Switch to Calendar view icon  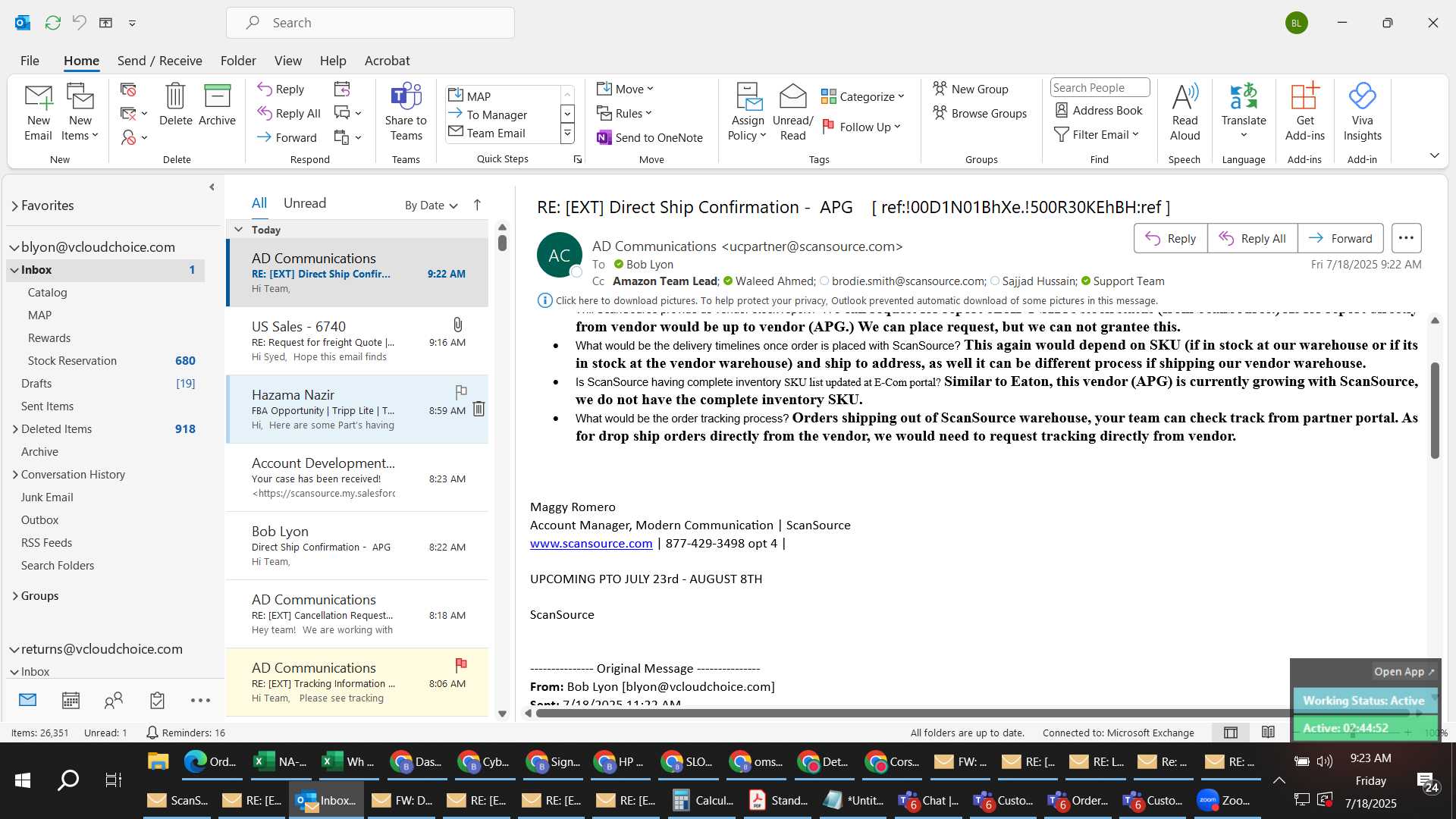point(71,700)
